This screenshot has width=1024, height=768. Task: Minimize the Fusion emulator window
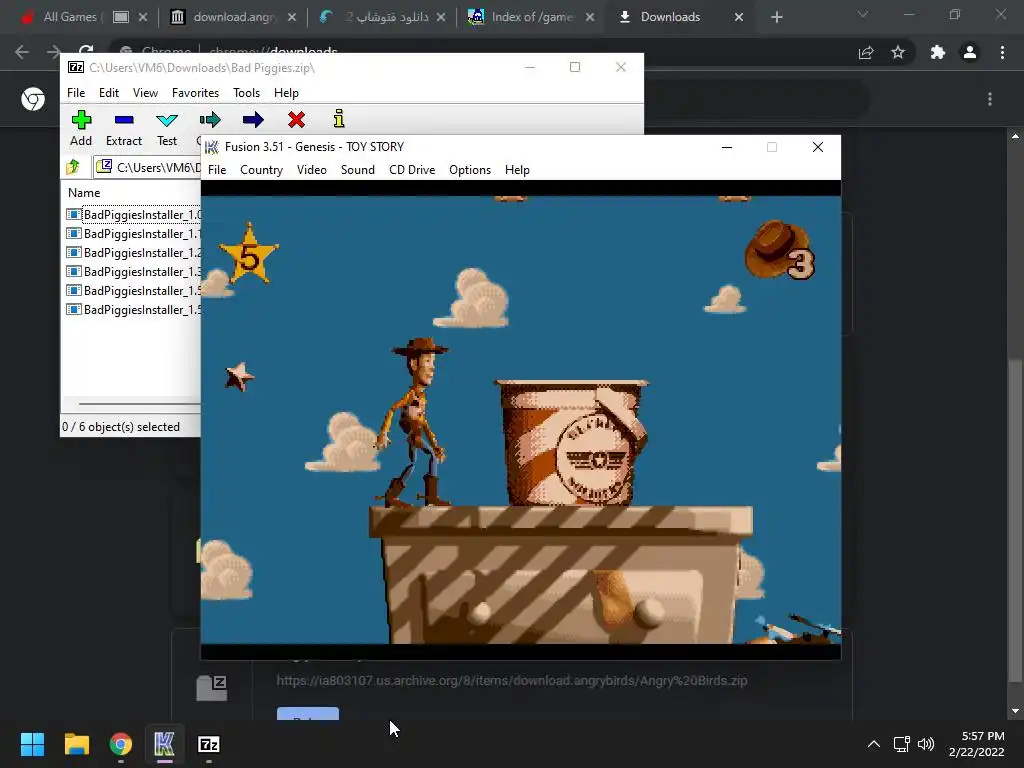(x=727, y=147)
